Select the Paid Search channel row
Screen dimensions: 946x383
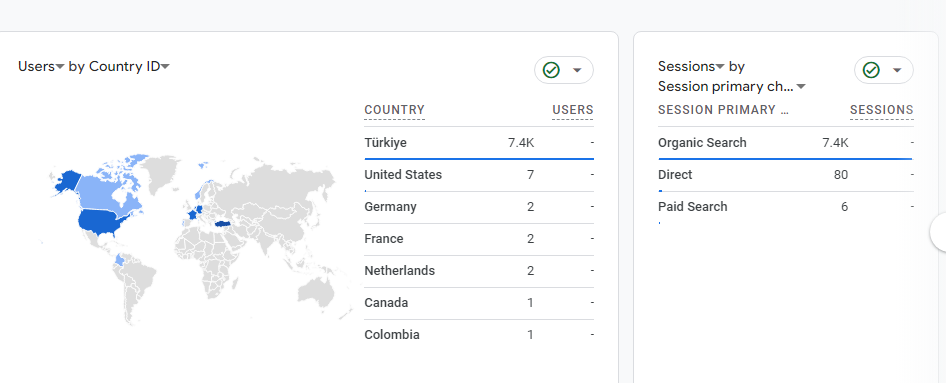[786, 207]
